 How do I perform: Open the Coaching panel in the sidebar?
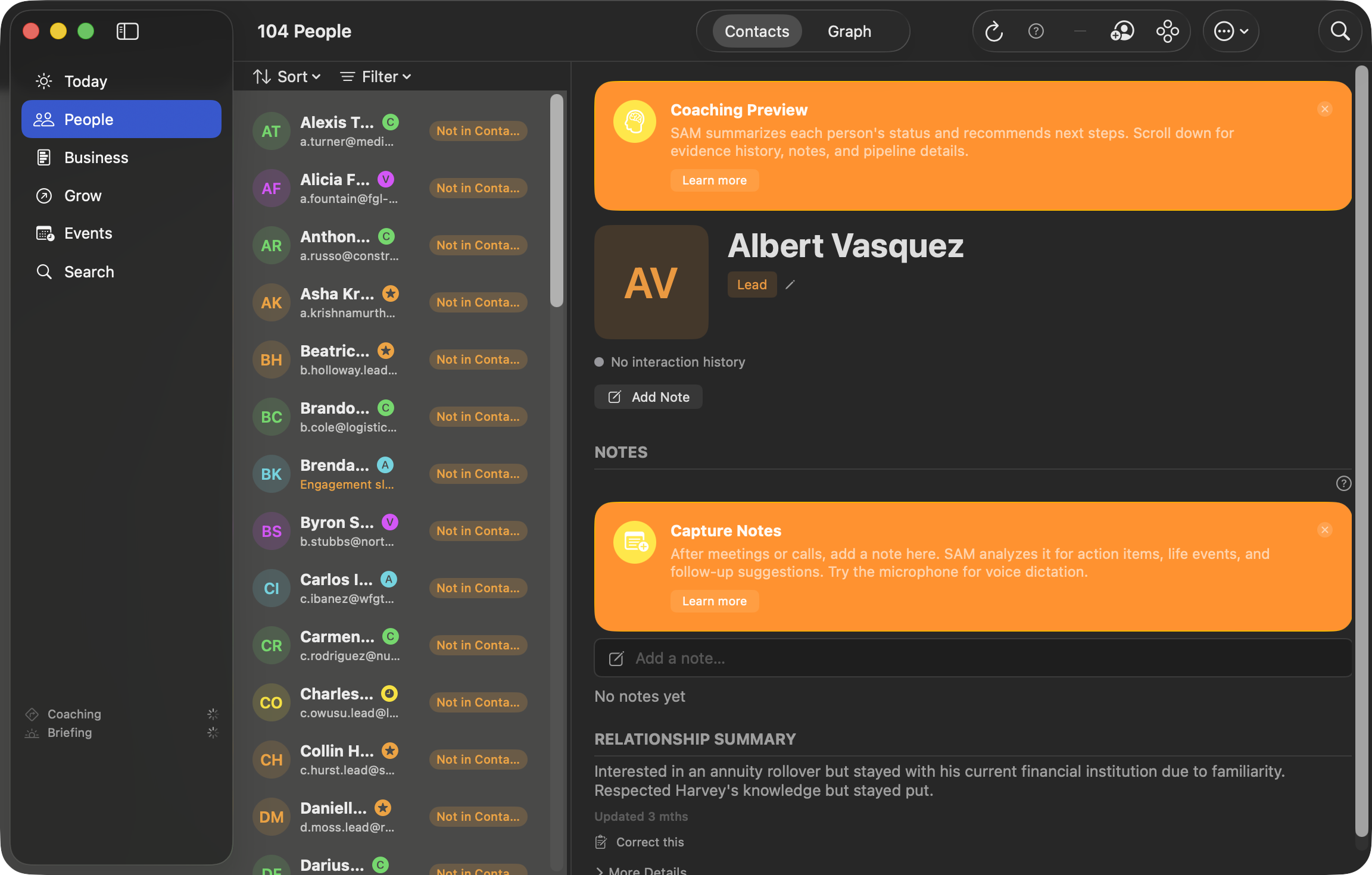click(x=74, y=714)
